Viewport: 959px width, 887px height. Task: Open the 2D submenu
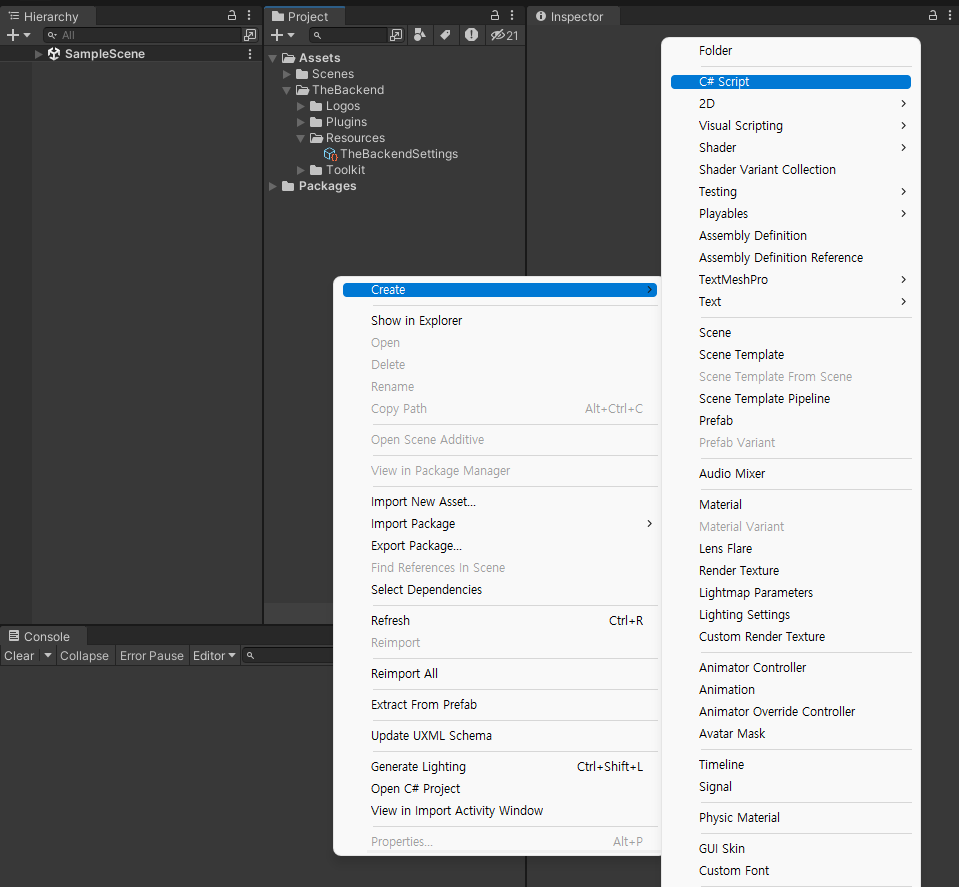coord(791,103)
